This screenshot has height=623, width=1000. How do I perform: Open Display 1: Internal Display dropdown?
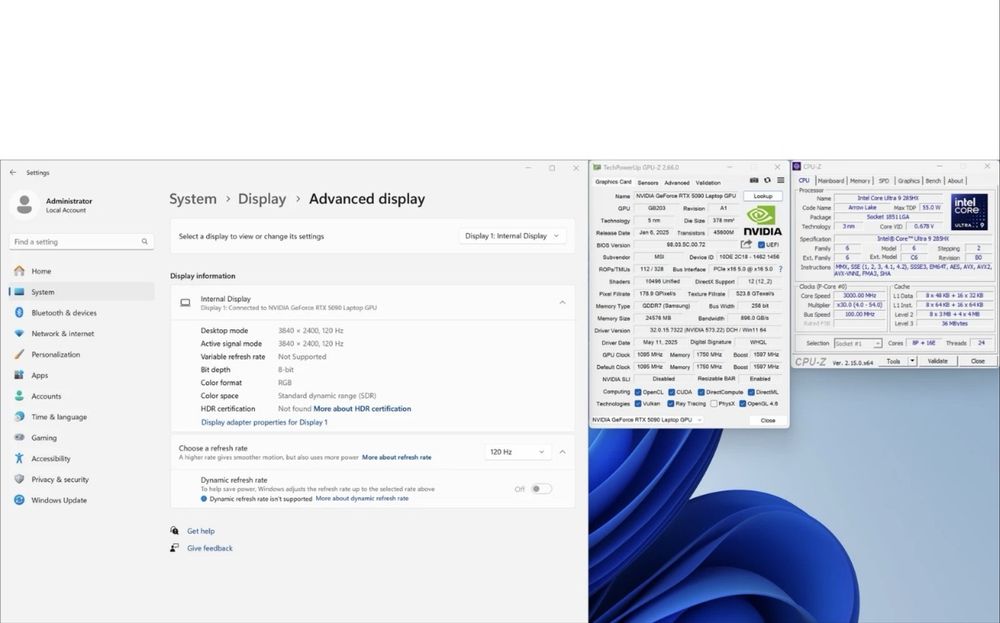[x=512, y=236]
